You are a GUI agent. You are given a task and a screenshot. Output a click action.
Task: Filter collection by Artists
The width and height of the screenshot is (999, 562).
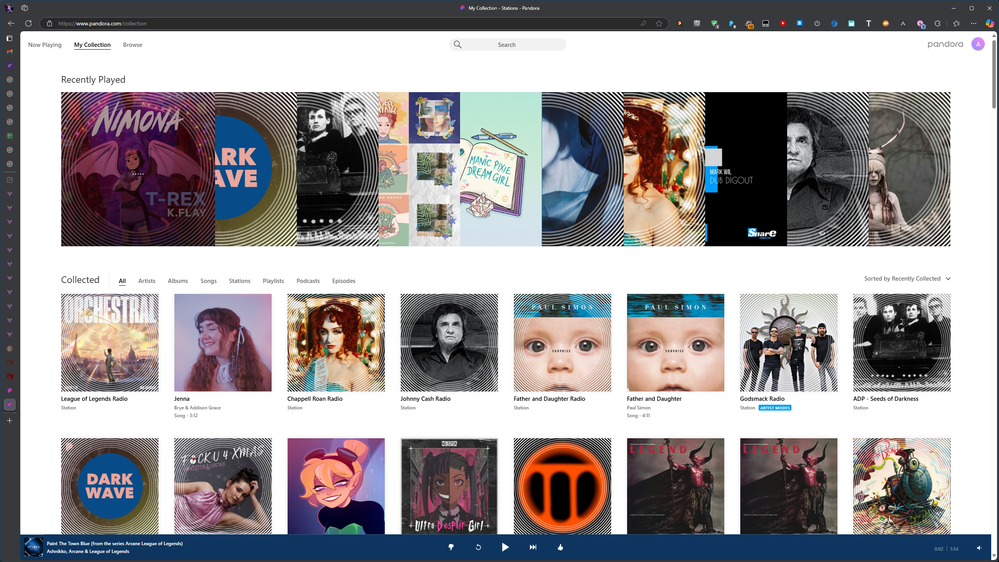pos(147,281)
